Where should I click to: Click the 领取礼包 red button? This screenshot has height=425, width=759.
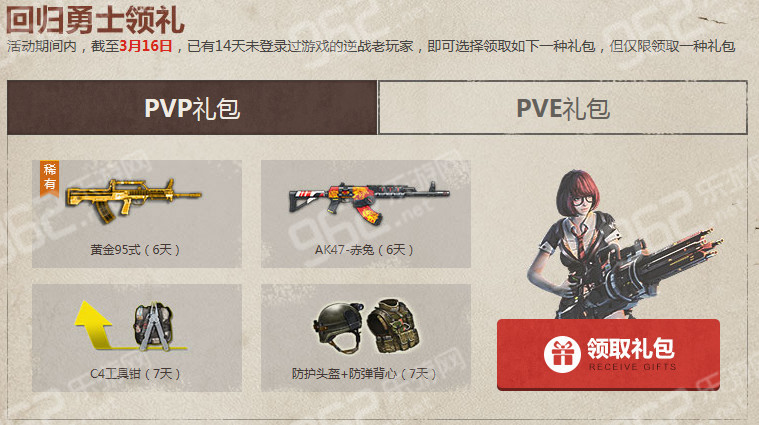coord(608,354)
